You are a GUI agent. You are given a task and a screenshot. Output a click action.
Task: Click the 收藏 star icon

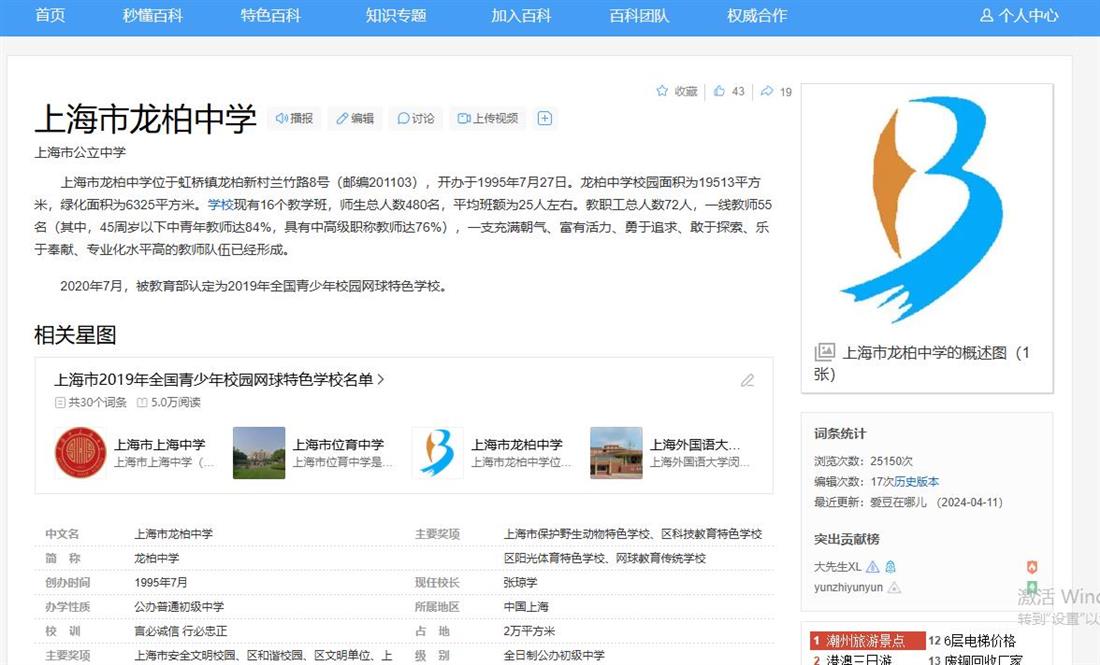click(x=662, y=90)
